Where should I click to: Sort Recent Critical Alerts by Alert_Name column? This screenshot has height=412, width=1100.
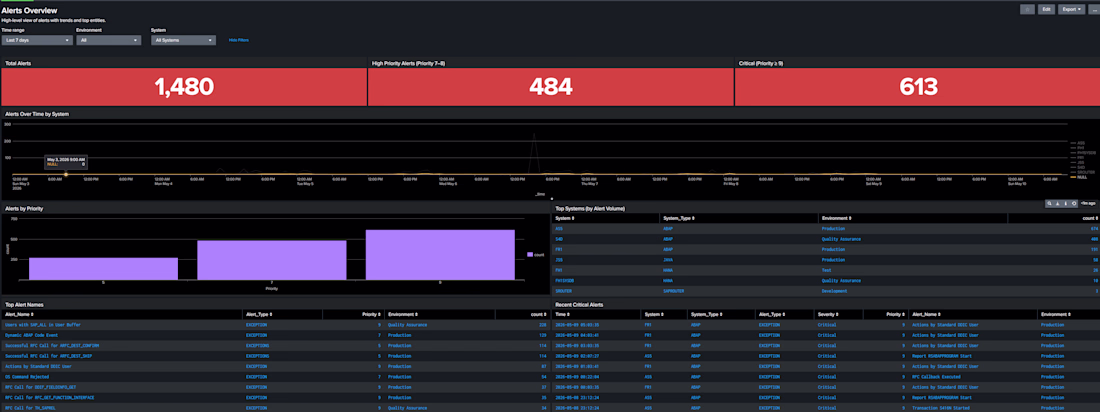coord(926,314)
